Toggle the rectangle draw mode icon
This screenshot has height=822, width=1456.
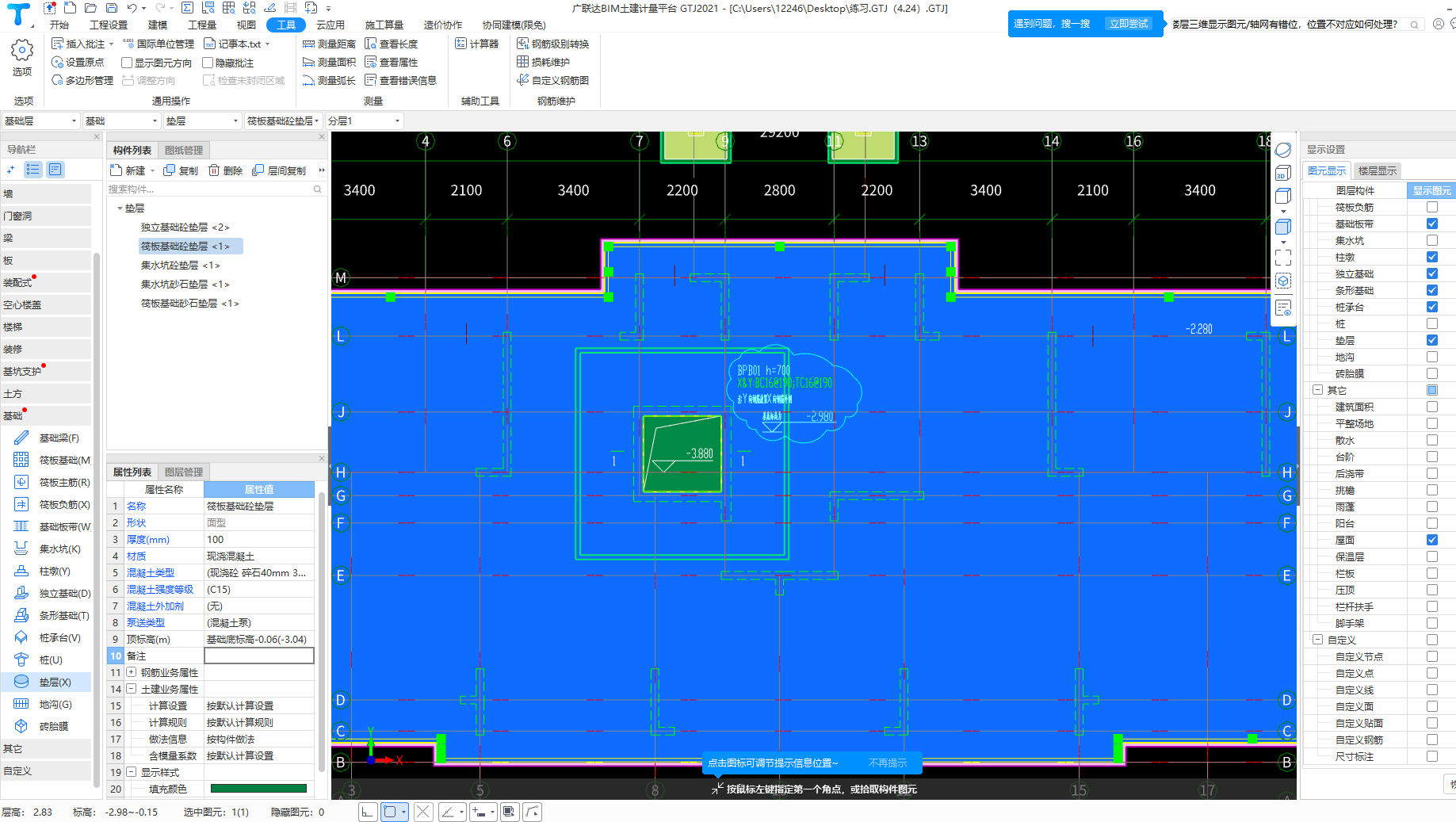pos(390,812)
